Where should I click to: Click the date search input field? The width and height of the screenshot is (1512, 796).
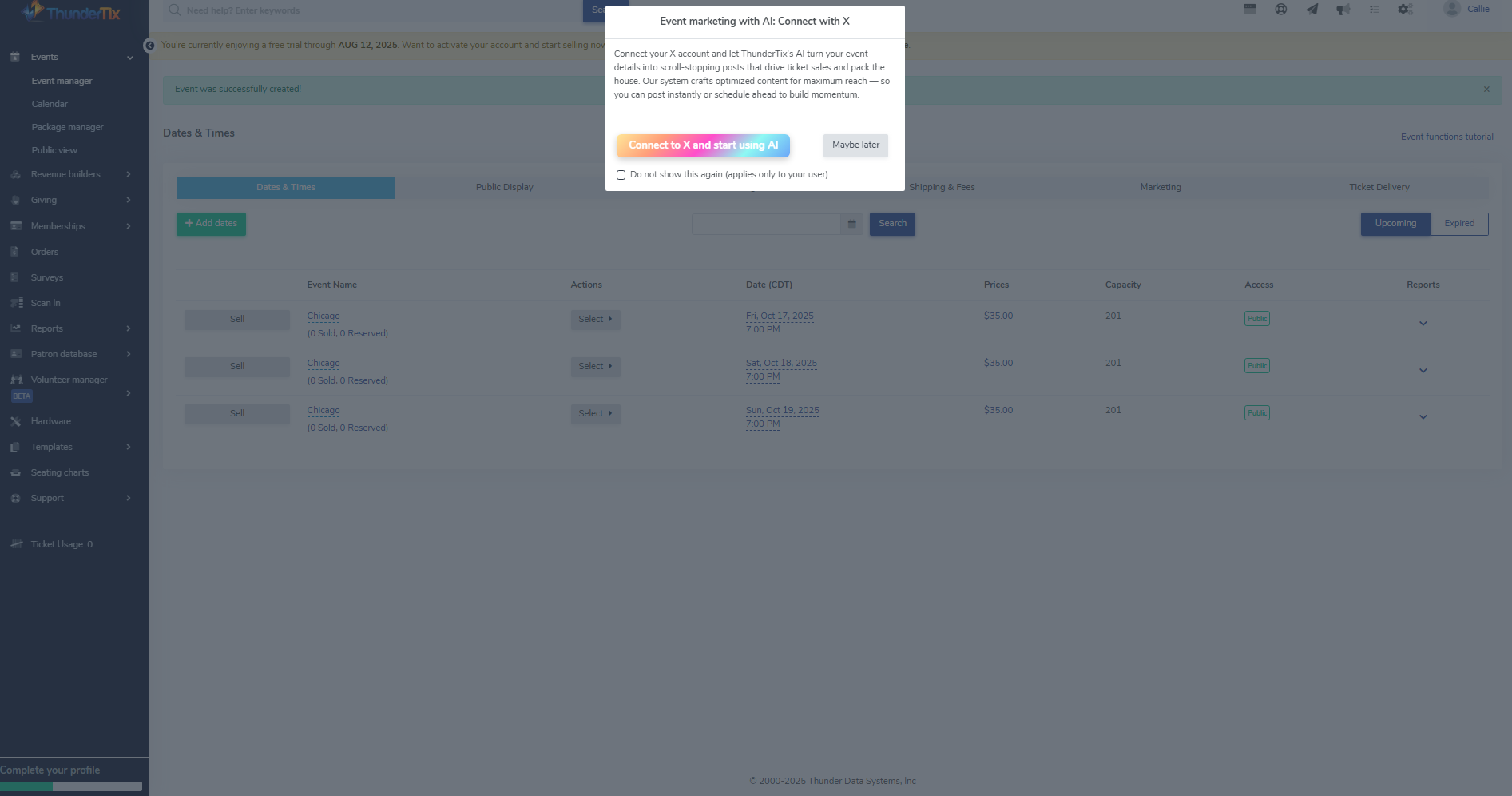[x=766, y=224]
